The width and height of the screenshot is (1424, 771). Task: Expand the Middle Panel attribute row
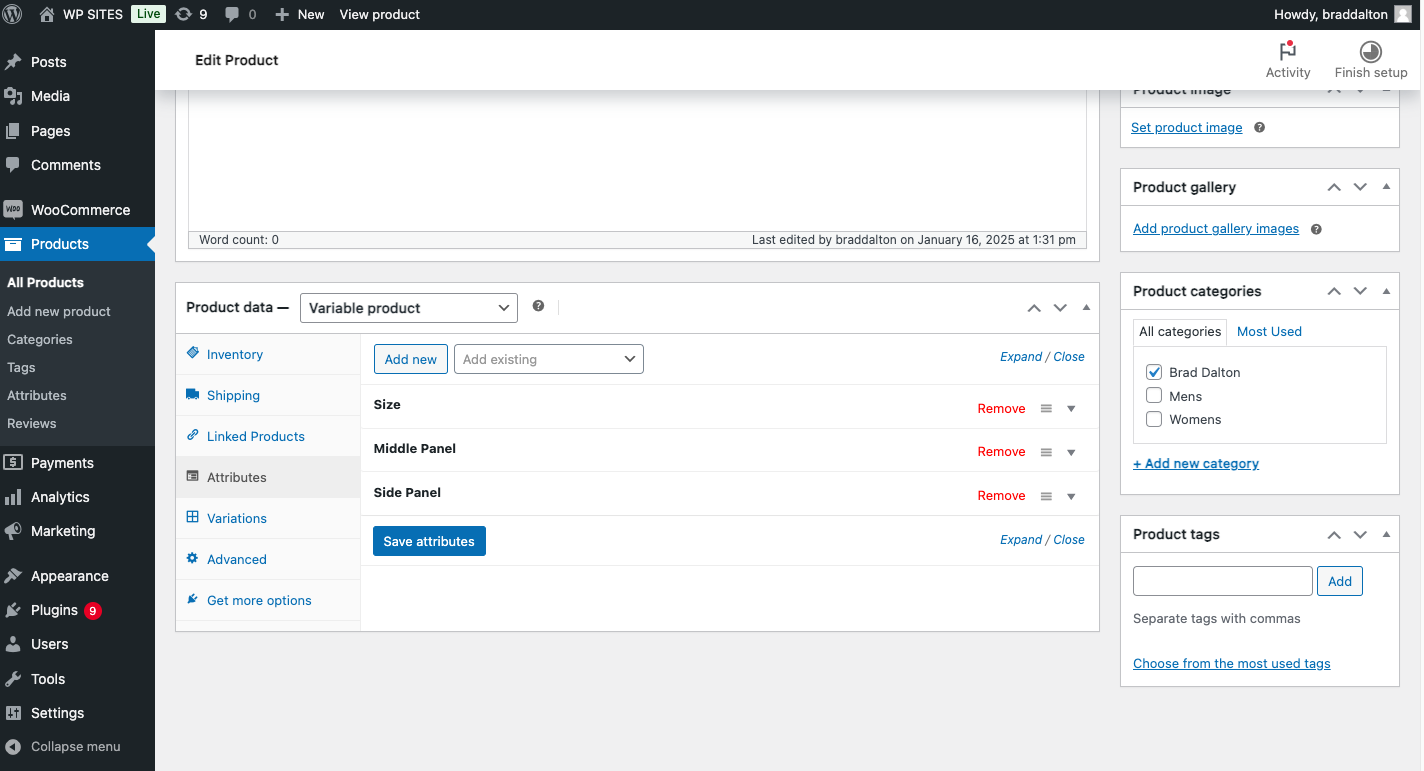click(x=1071, y=452)
